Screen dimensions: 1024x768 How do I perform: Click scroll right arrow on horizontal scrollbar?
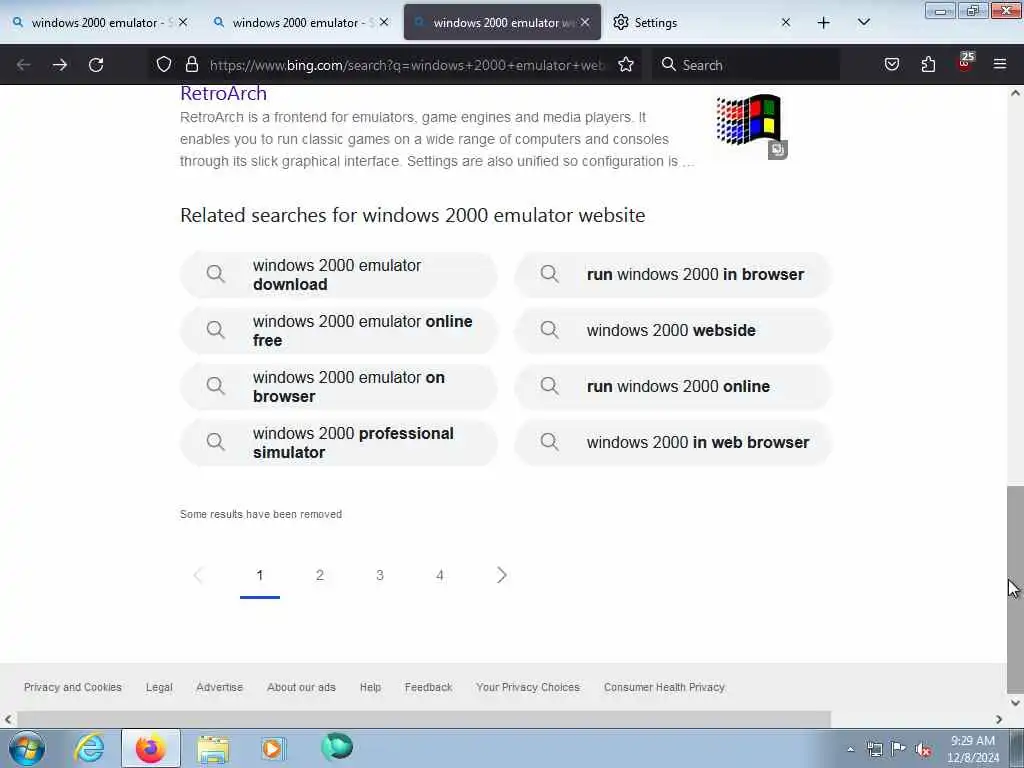pyautogui.click(x=999, y=719)
